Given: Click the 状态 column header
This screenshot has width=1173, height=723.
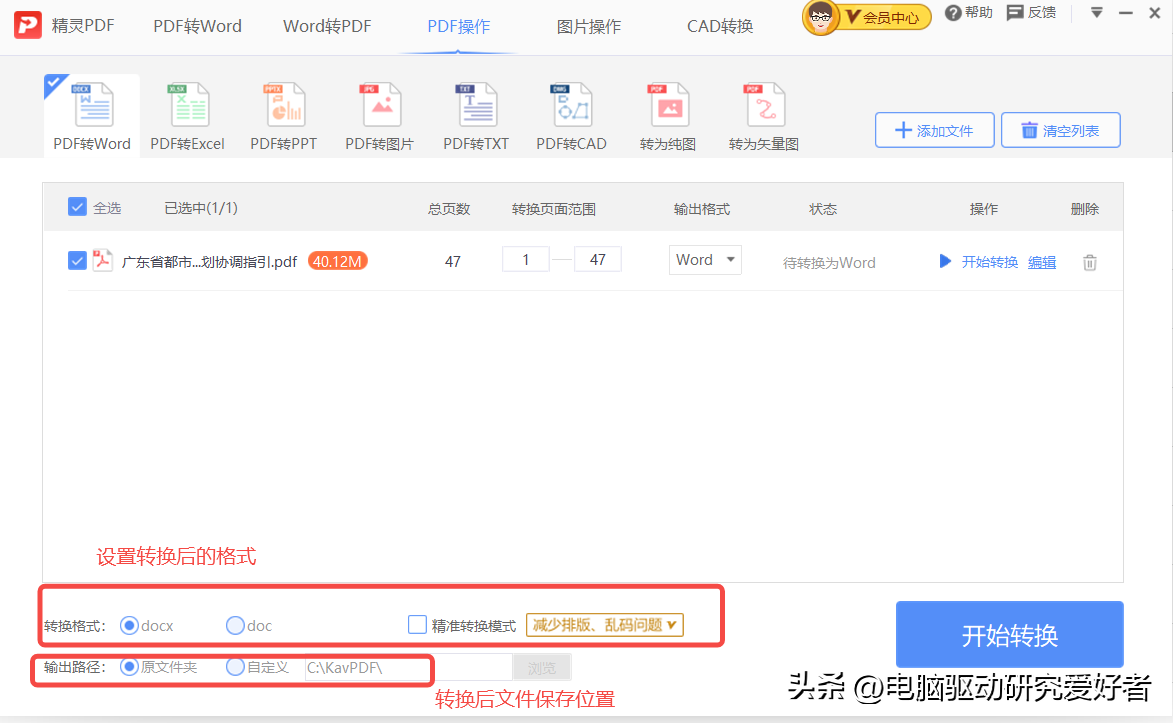Looking at the screenshot, I should point(823,209).
